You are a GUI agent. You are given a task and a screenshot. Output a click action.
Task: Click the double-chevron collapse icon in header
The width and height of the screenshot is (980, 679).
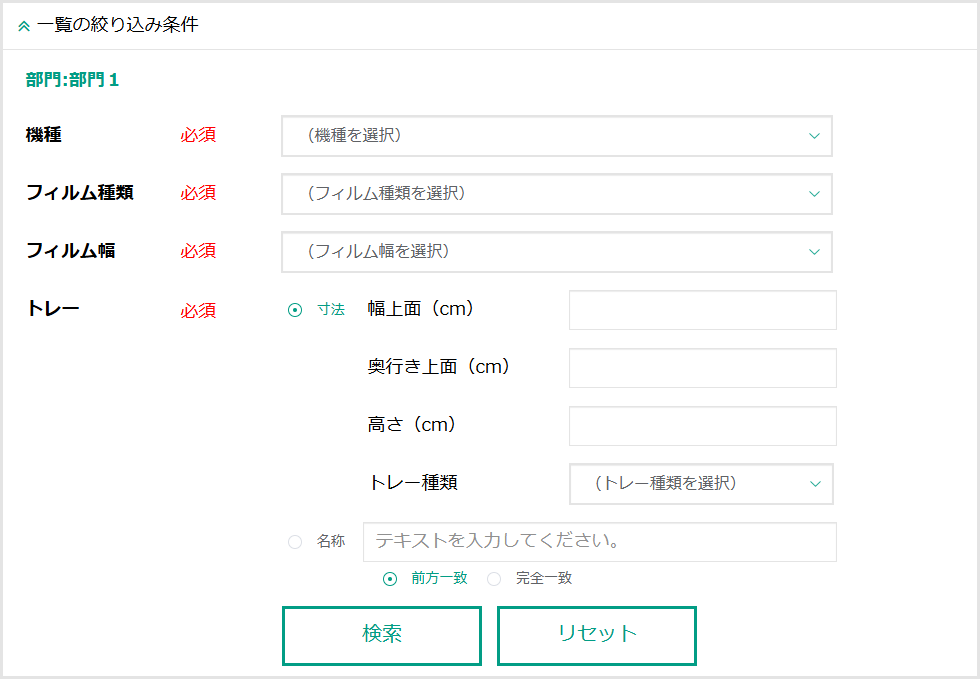point(24,26)
